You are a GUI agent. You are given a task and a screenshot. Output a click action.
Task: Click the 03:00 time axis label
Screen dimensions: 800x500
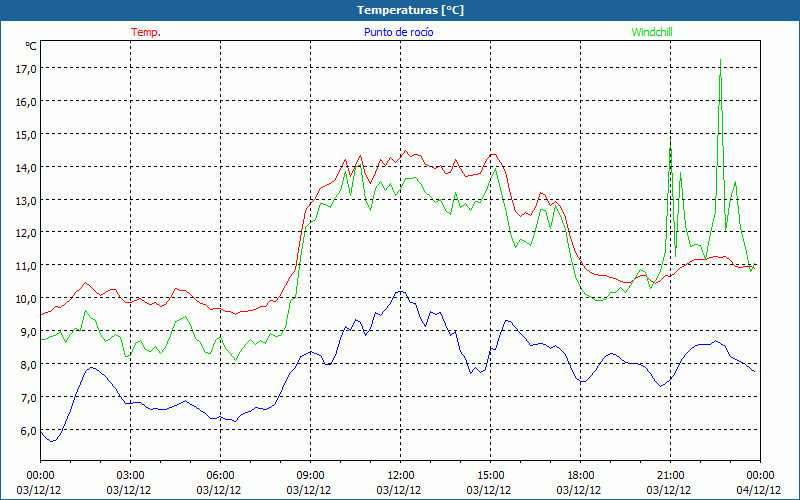pyautogui.click(x=131, y=476)
